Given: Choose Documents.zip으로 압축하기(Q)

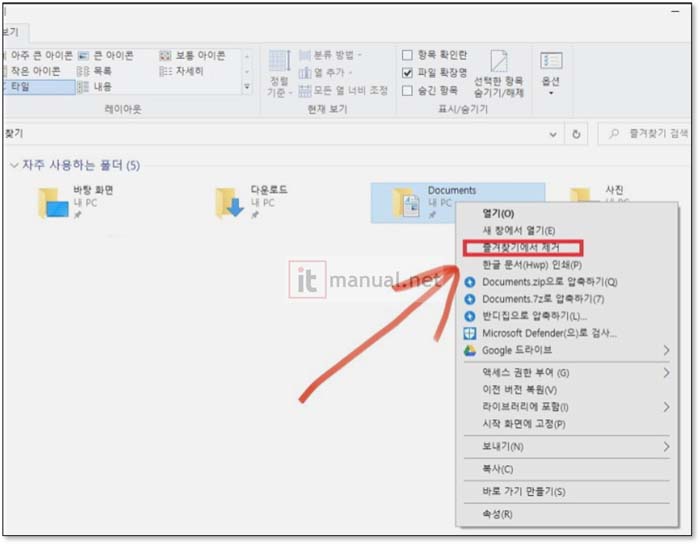Looking at the screenshot, I should pos(550,282).
